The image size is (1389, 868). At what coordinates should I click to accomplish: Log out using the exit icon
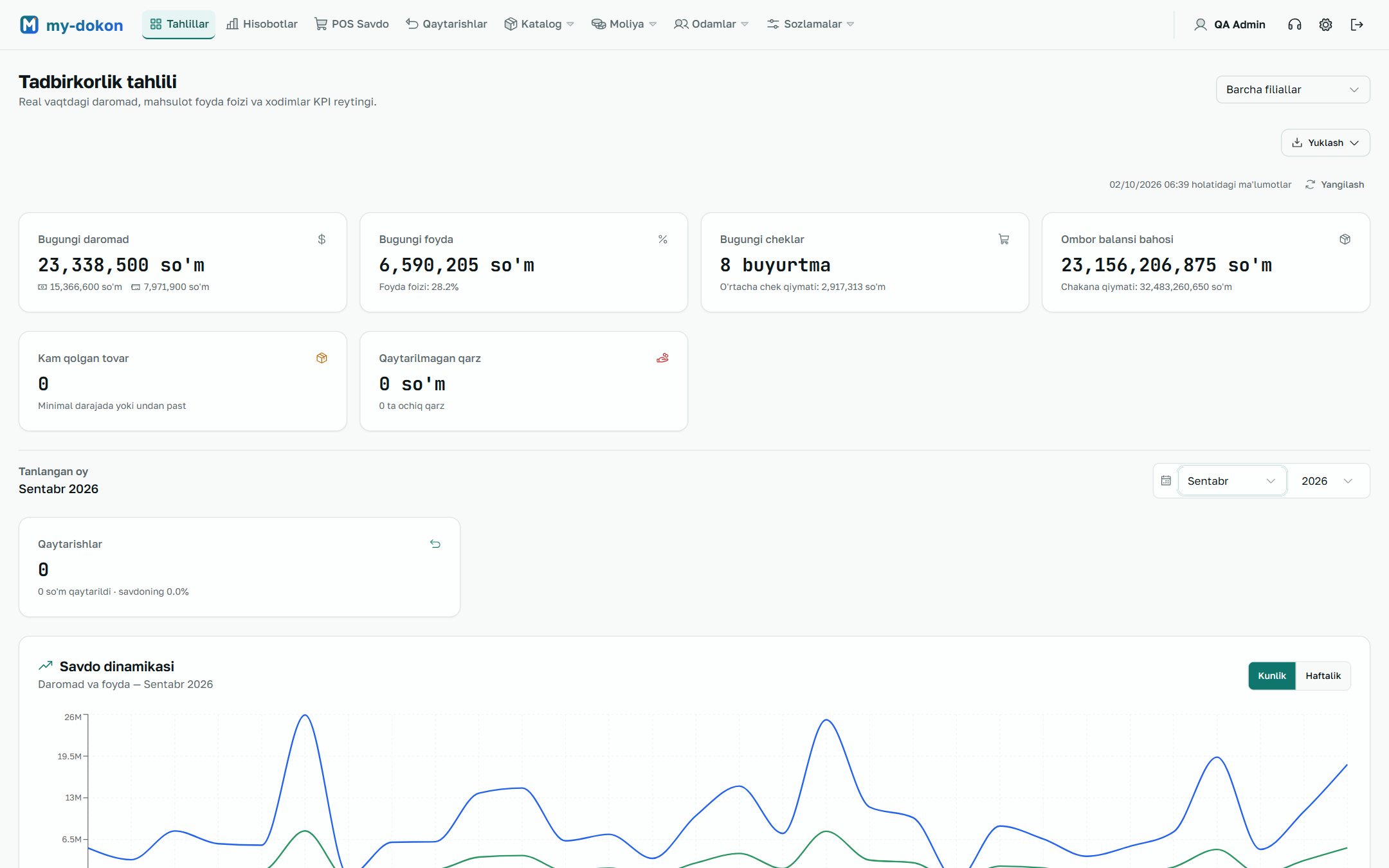[x=1357, y=24]
